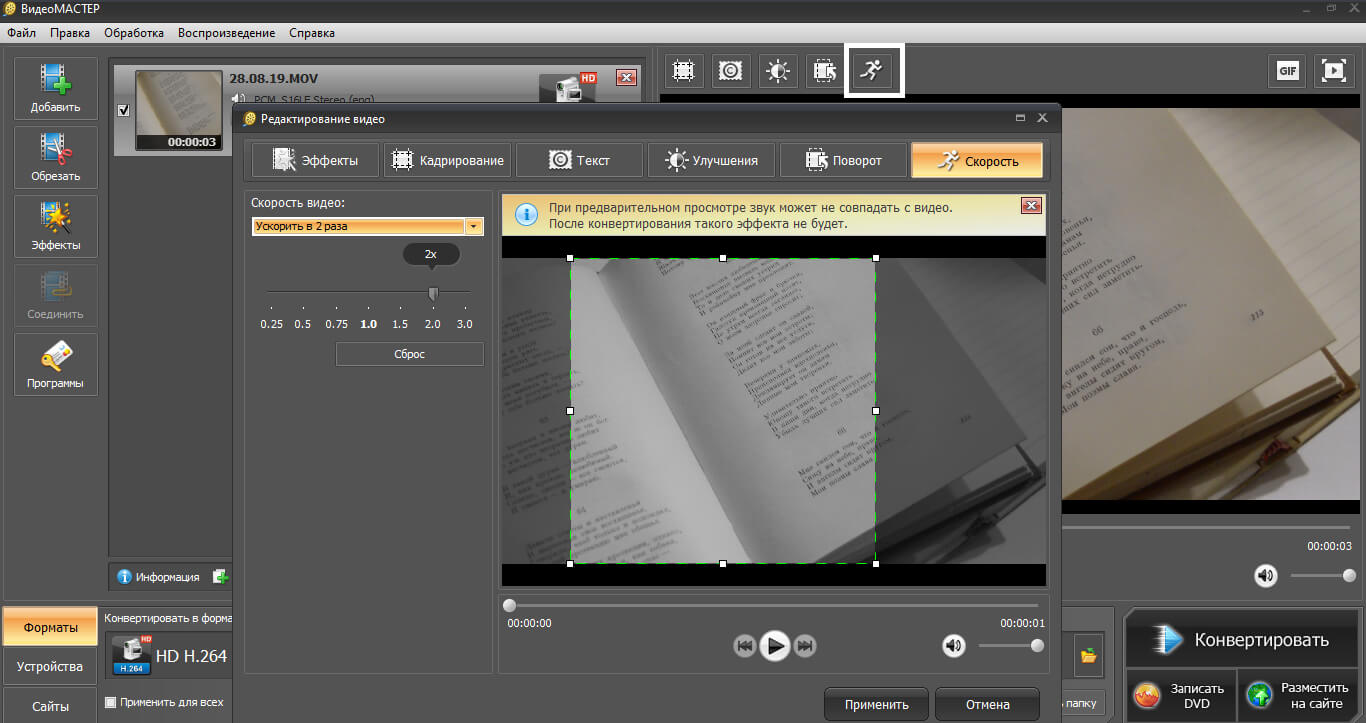Click Записать DVD button
The height and width of the screenshot is (723, 1366).
[x=1180, y=695]
